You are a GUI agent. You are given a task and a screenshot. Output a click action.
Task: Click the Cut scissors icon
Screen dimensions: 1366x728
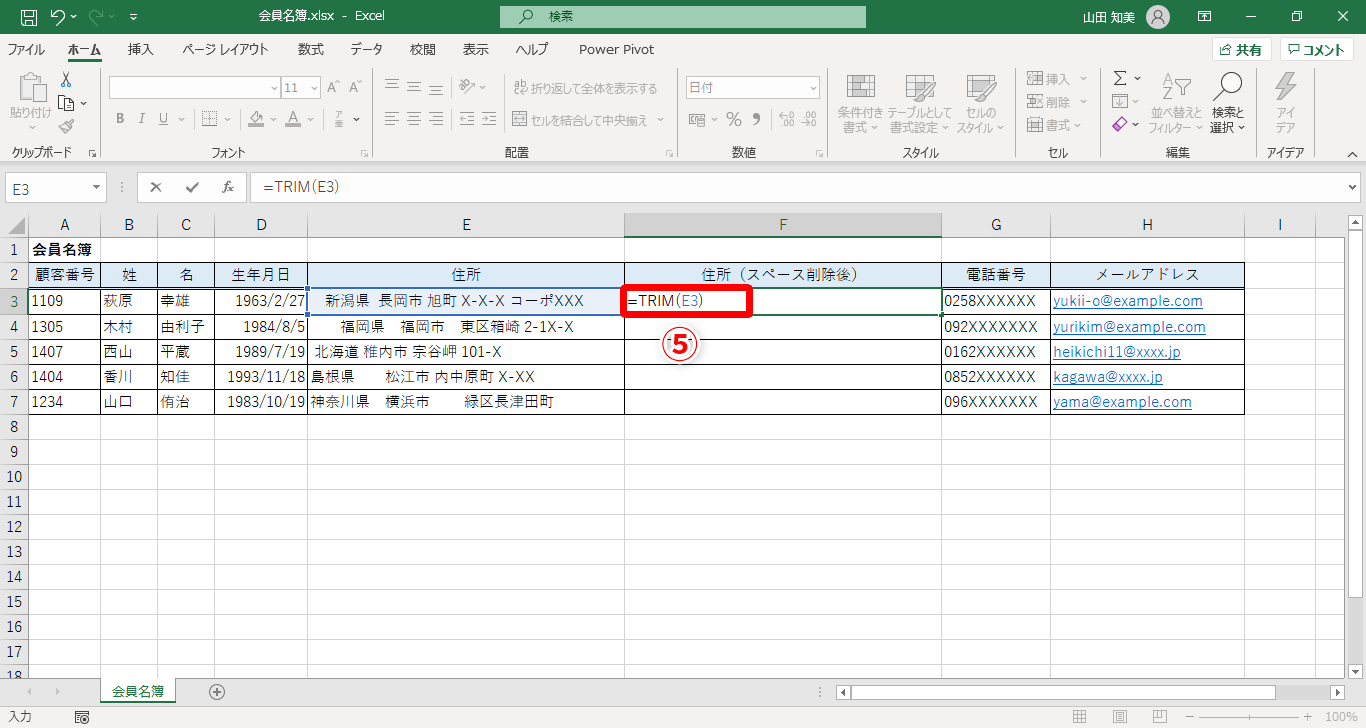(x=66, y=80)
